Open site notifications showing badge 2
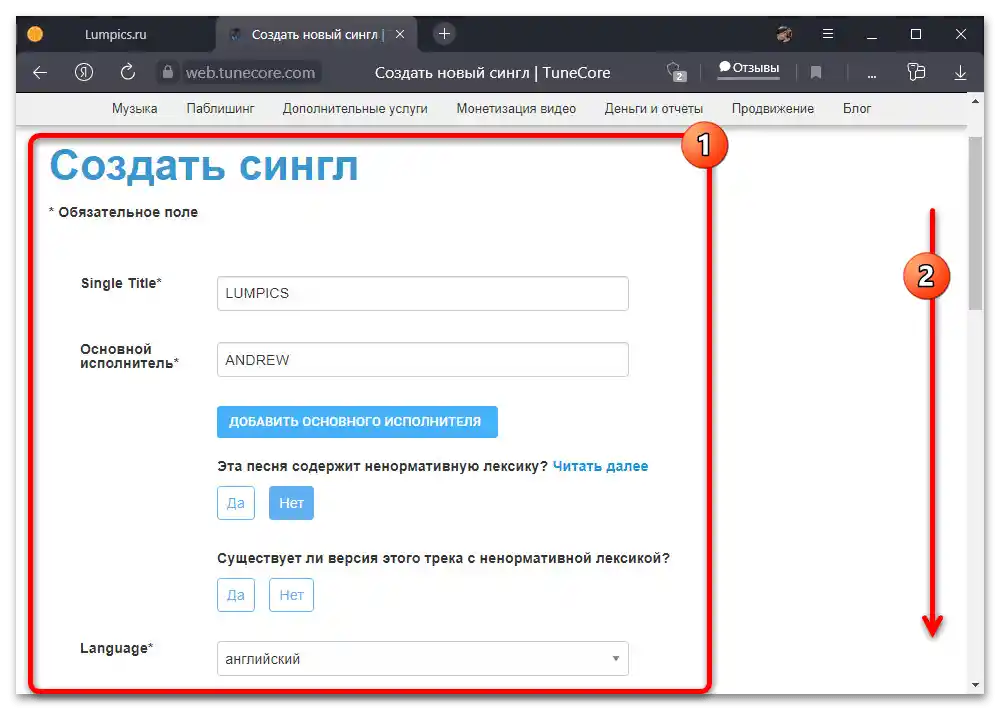The image size is (1000, 710). coord(676,72)
